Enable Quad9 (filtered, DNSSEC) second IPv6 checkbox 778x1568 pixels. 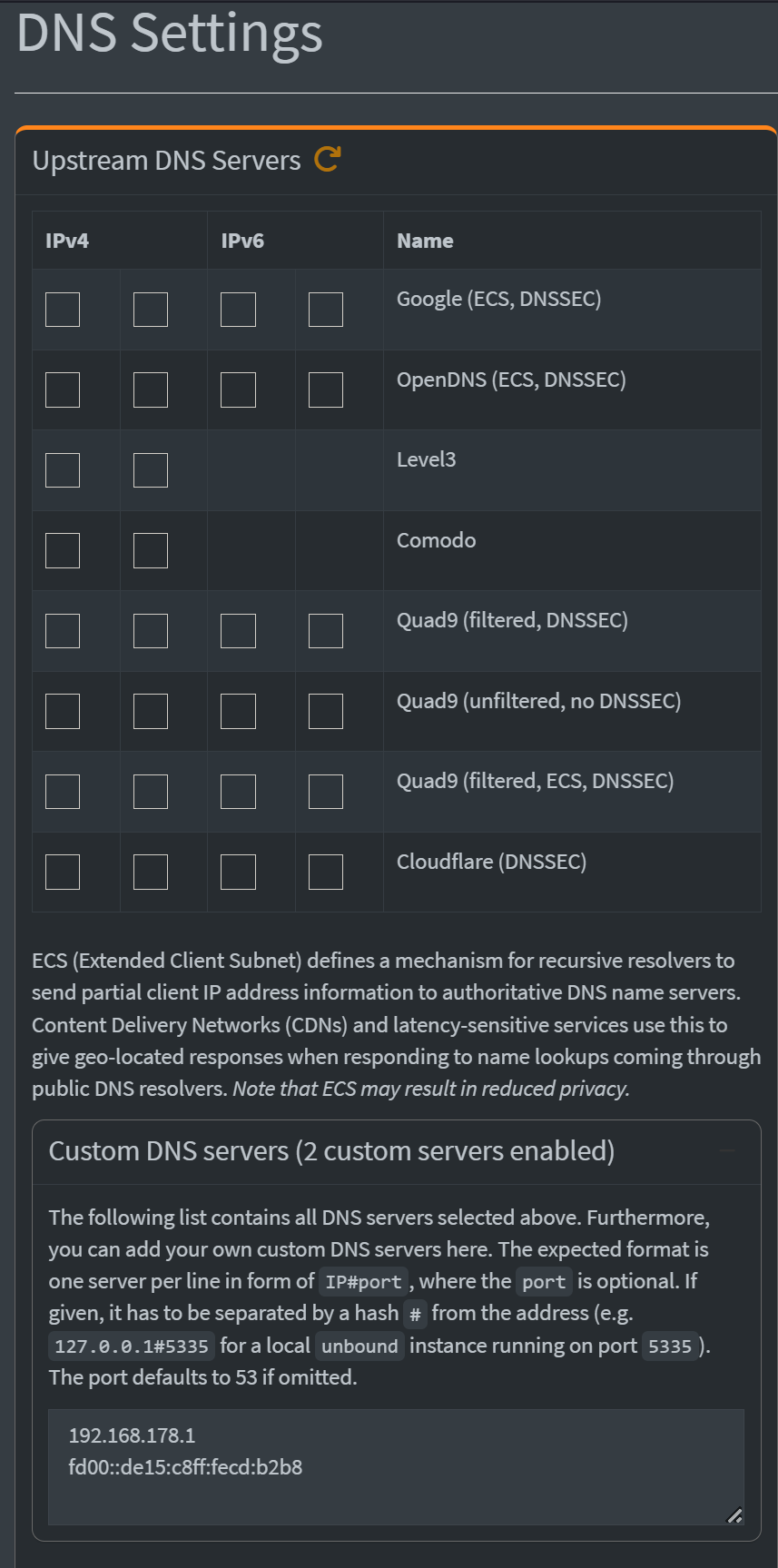(326, 631)
